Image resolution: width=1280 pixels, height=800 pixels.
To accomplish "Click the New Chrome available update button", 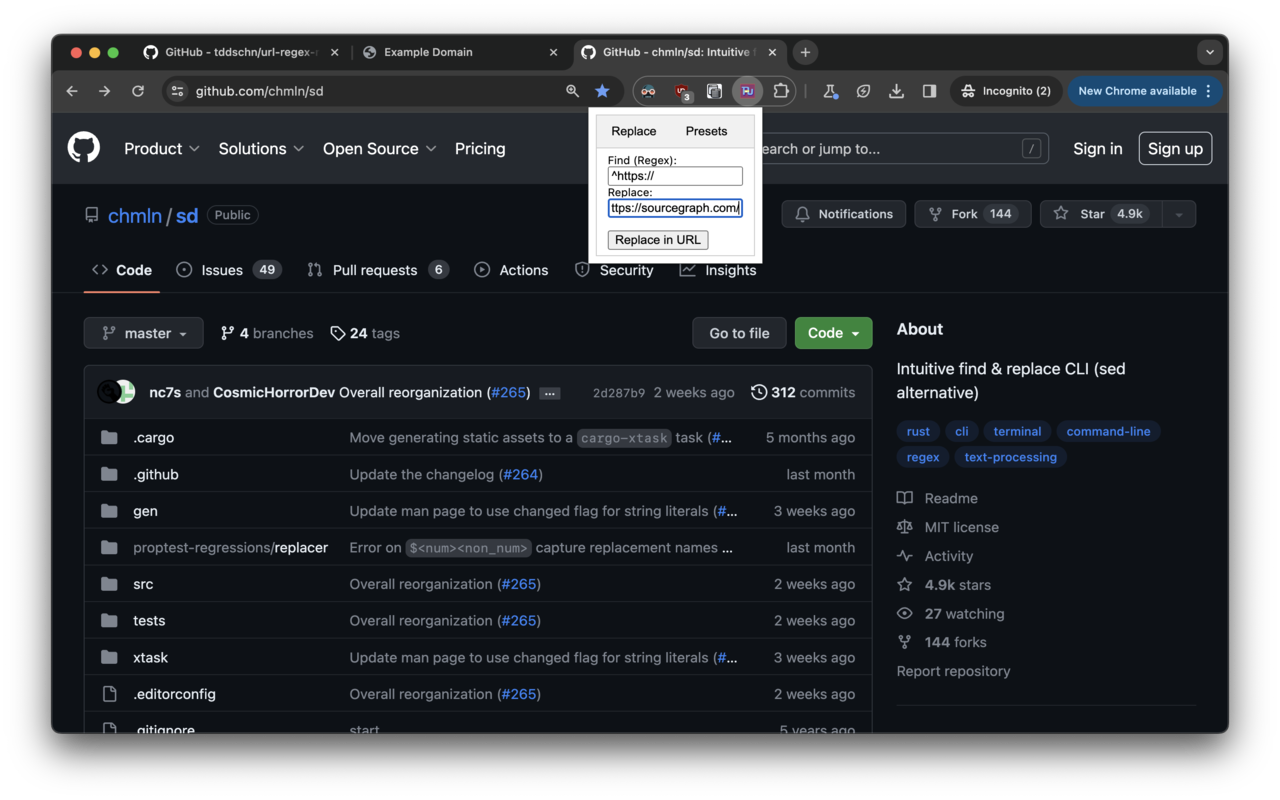I will pos(1144,91).
